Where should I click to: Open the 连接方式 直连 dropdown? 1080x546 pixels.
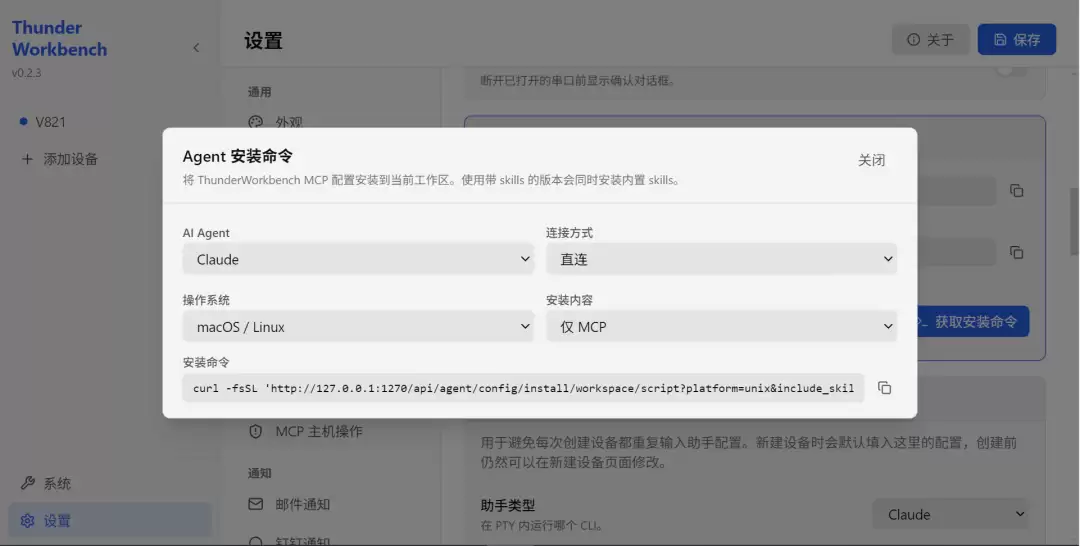click(x=722, y=259)
